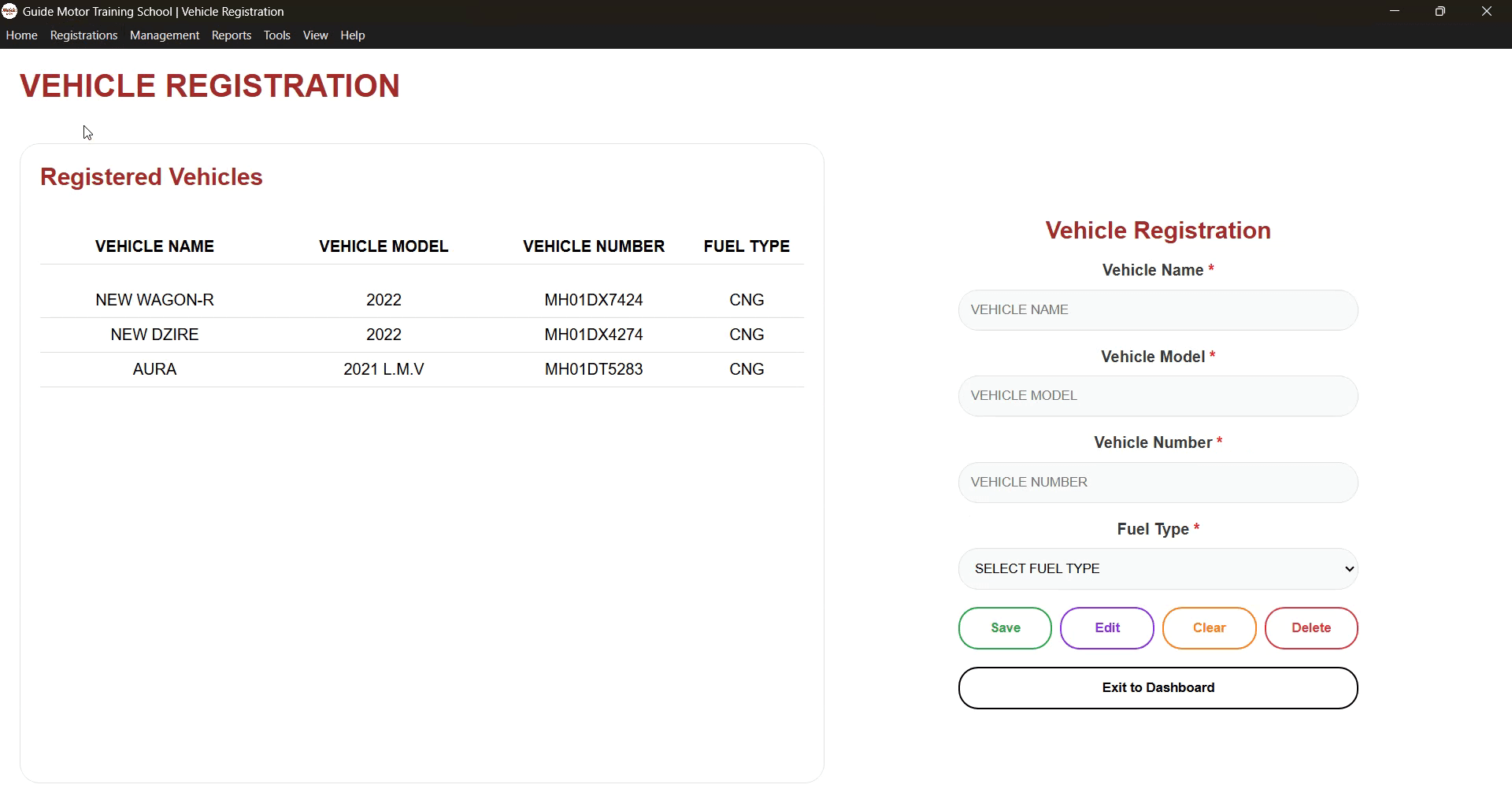
Task: Click inside the Vehicle Number input field
Action: click(1158, 482)
